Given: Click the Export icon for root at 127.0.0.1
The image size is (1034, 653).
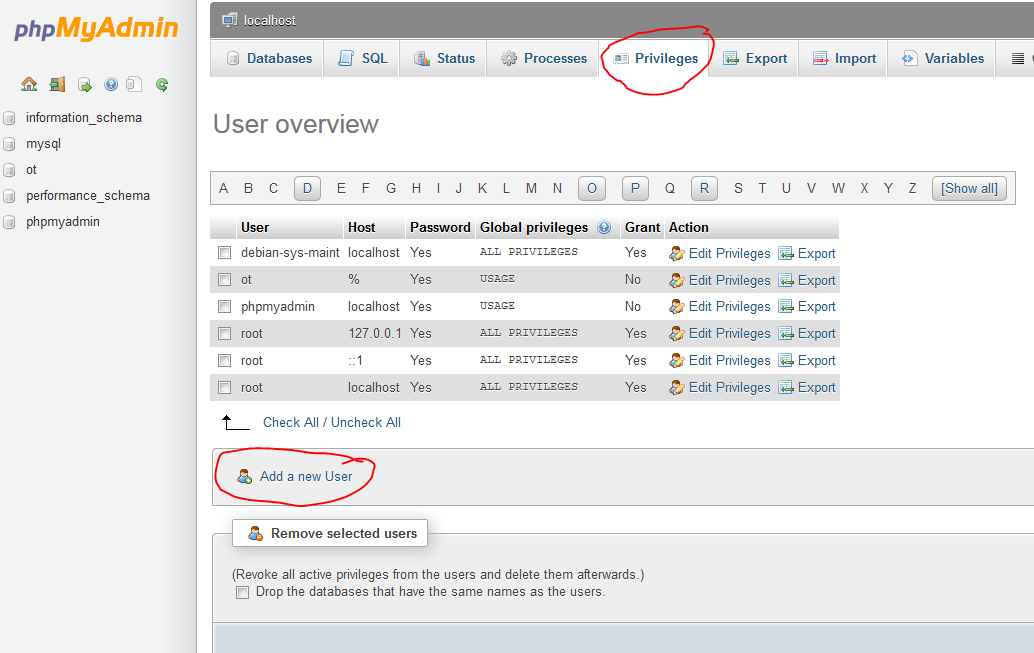Looking at the screenshot, I should (785, 334).
